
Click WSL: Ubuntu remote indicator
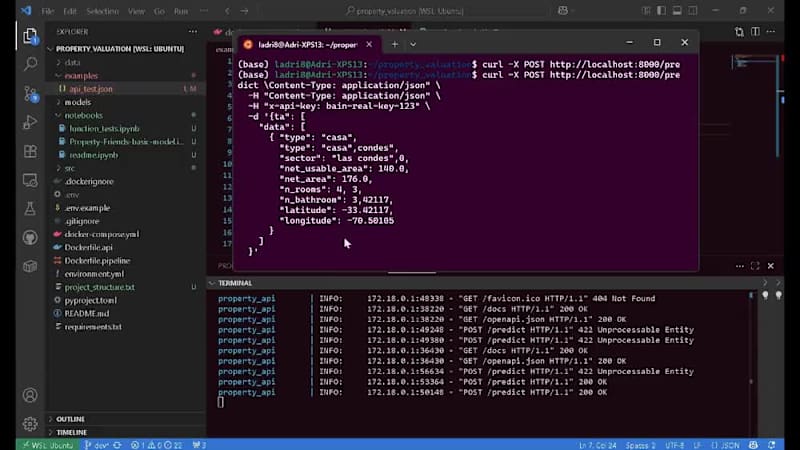point(48,445)
